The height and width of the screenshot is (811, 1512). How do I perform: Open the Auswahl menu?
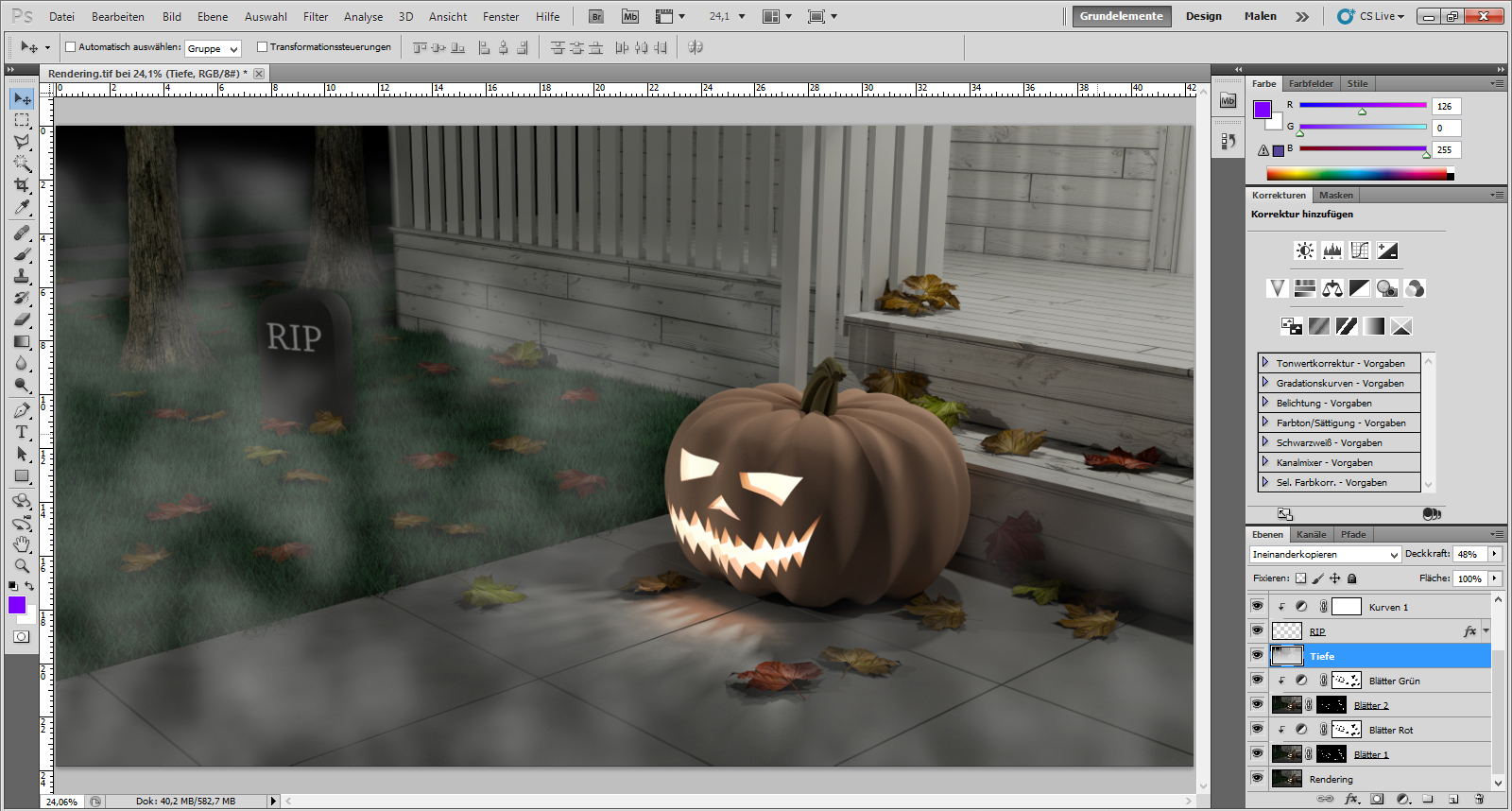coord(266,16)
